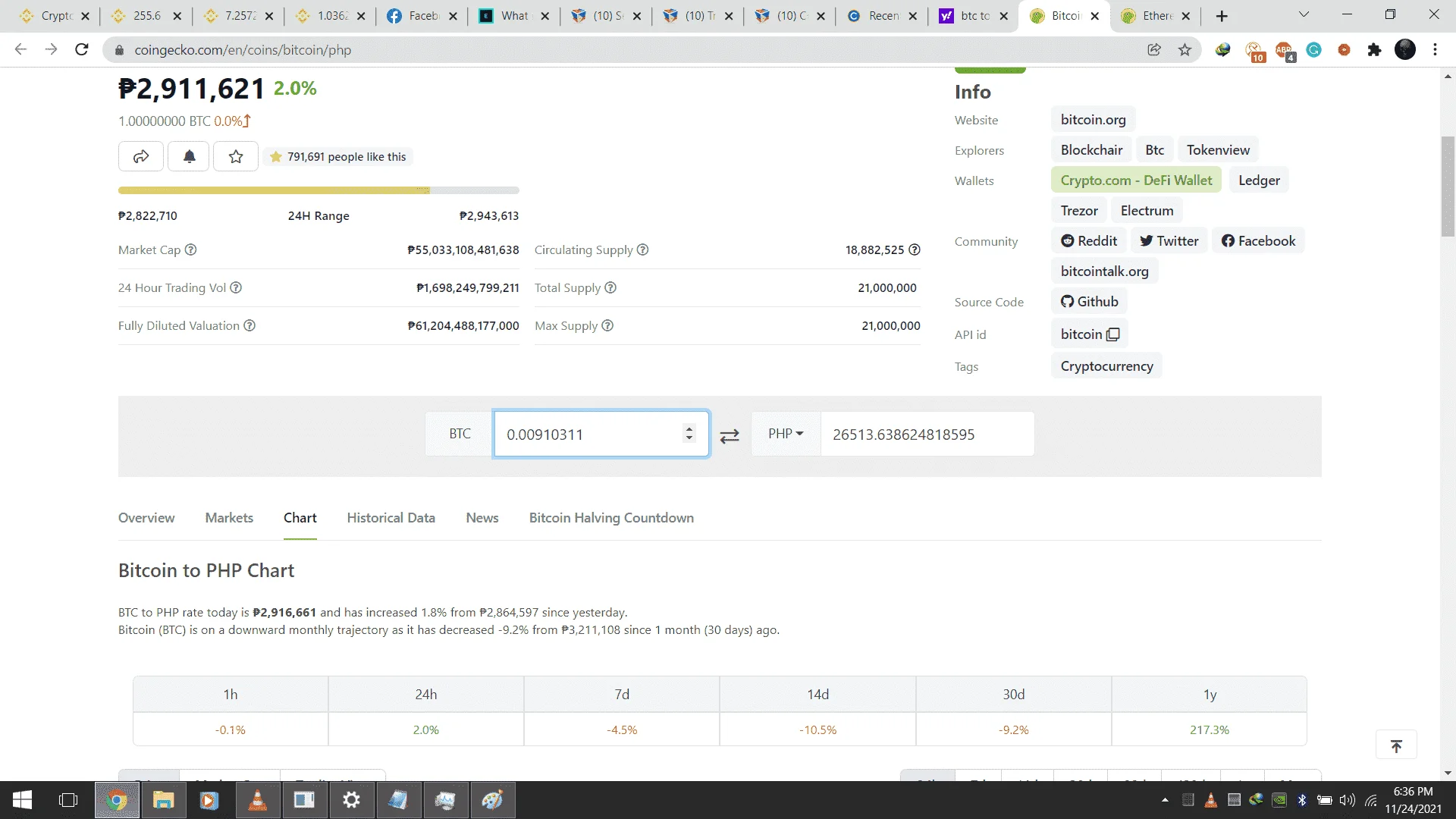Open the Extensions puzzle icon

1374,49
